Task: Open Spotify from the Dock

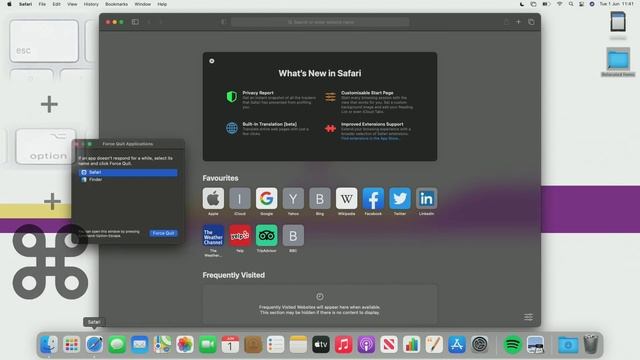Action: (x=513, y=344)
